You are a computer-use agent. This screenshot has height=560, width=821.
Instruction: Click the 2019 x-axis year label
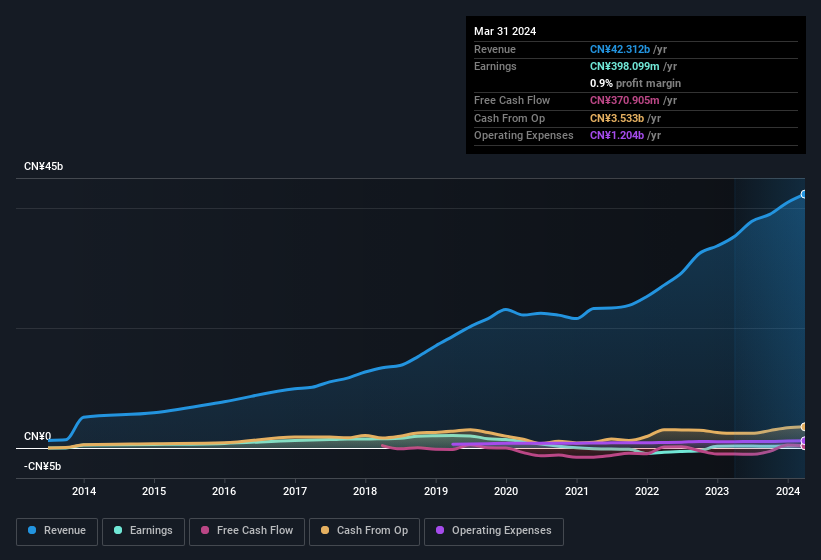(436, 491)
